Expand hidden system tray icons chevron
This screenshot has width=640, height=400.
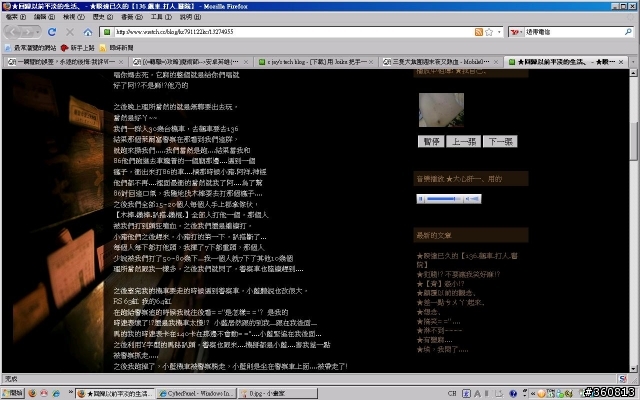[533, 393]
